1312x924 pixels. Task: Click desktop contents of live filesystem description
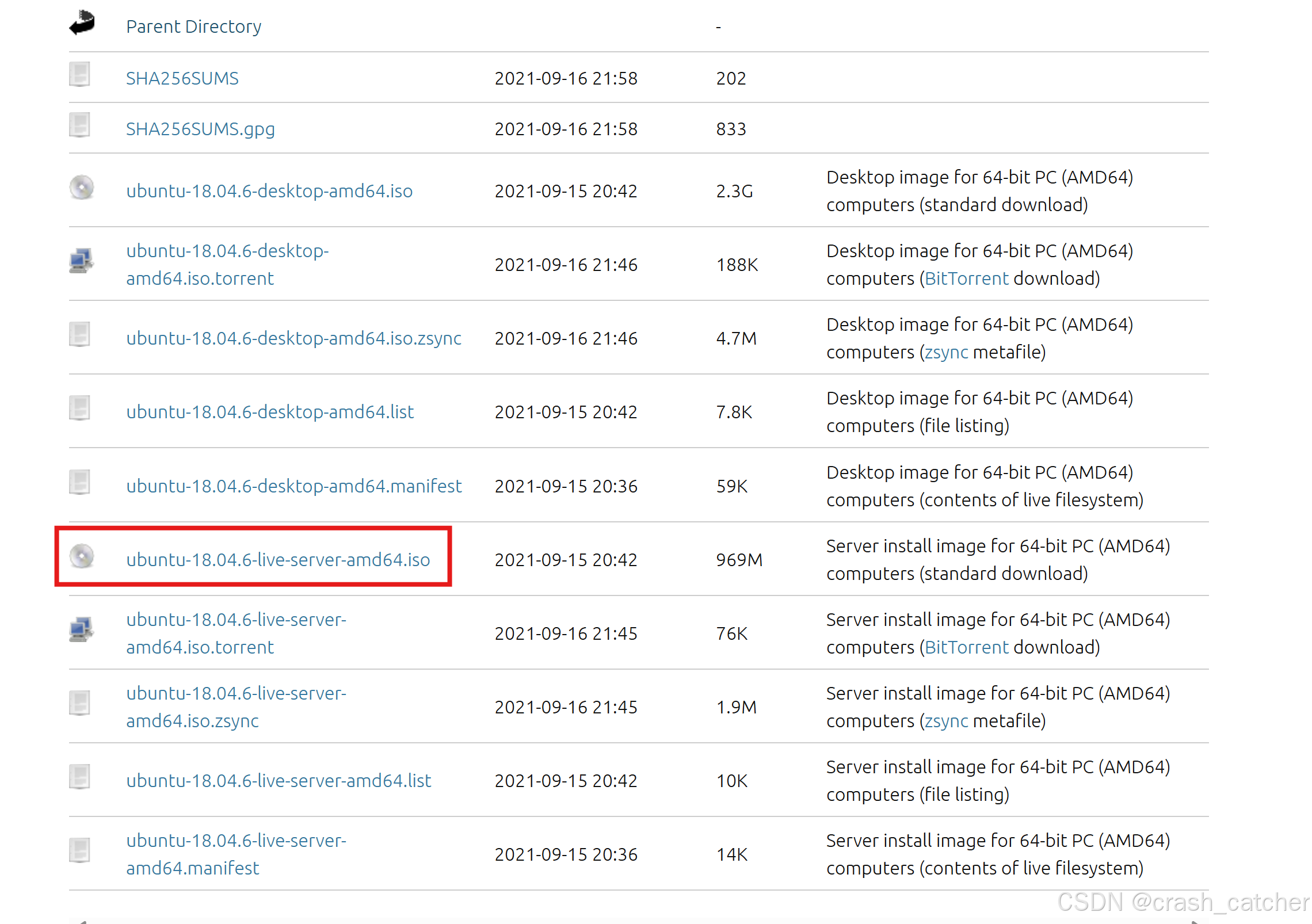click(x=985, y=486)
